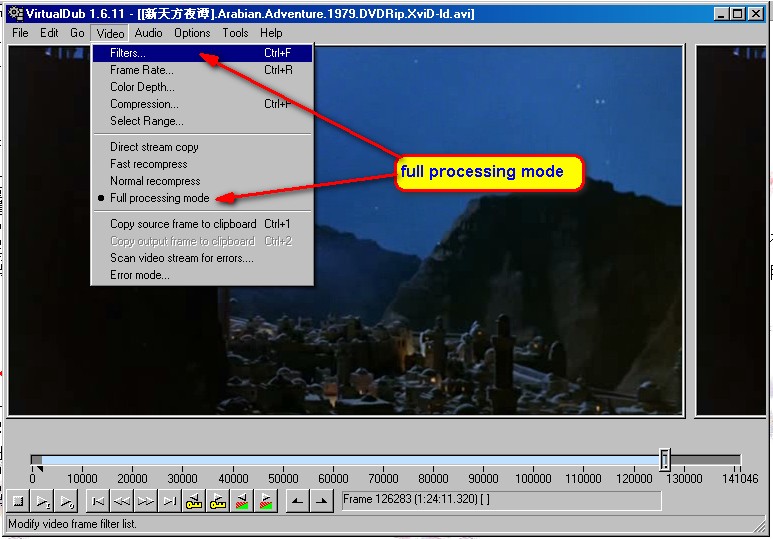Close the open Video menu

tap(110, 34)
